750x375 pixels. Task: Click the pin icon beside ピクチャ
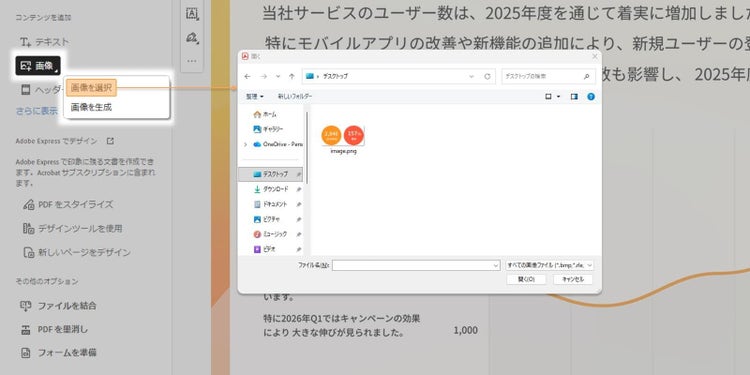coord(298,219)
